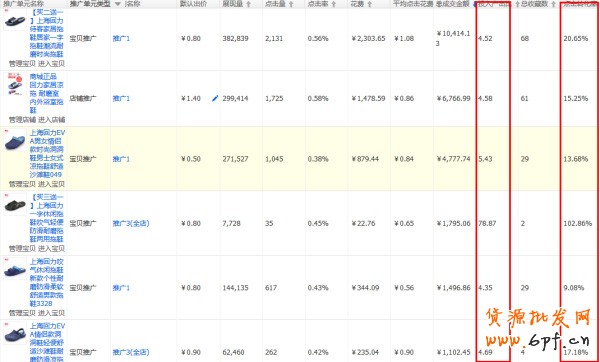Click 管理宝贝 under the 吹气休闲拖鞋 3328 product

point(22,313)
